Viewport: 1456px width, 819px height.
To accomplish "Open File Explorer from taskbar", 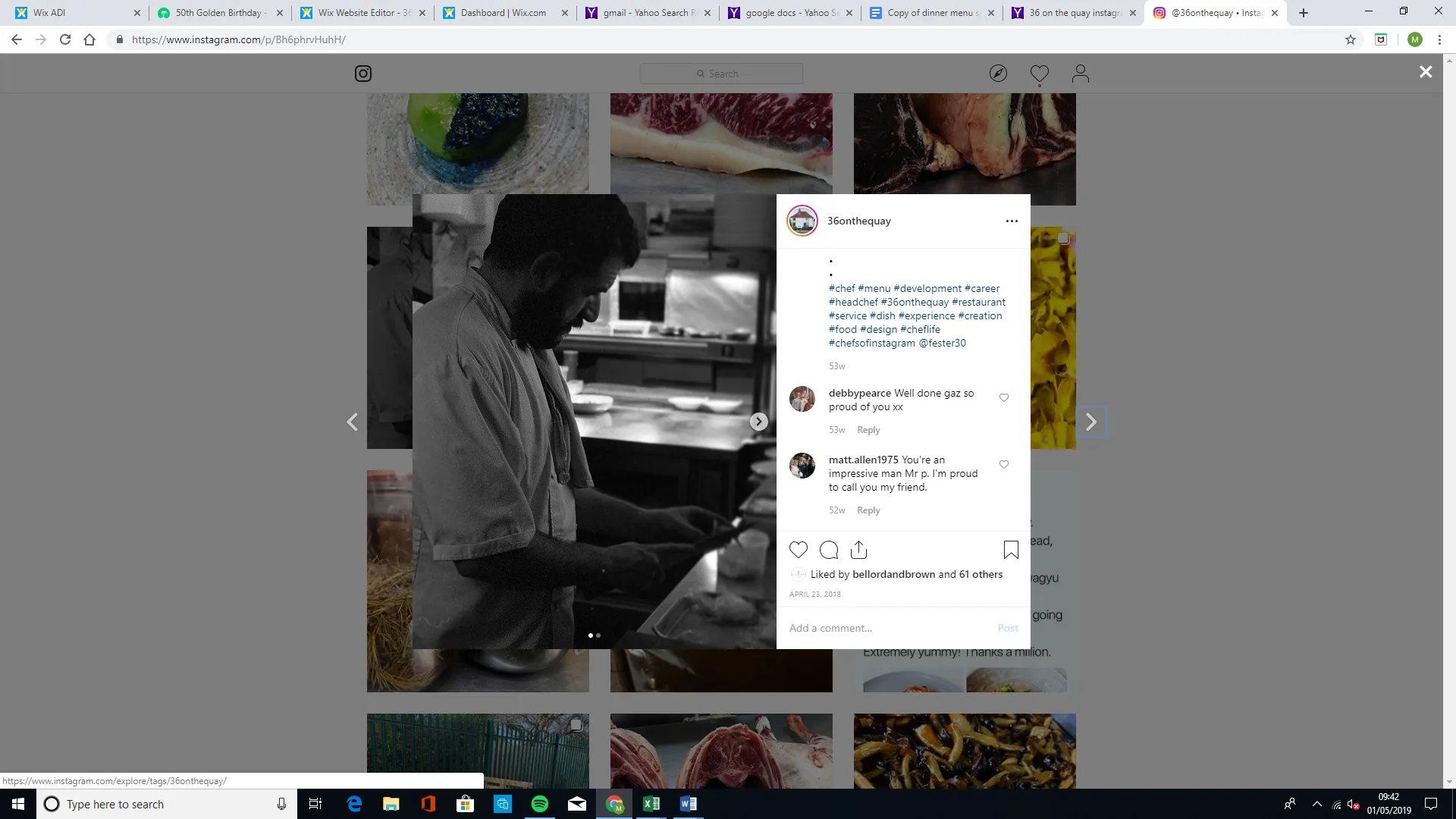I will click(391, 804).
